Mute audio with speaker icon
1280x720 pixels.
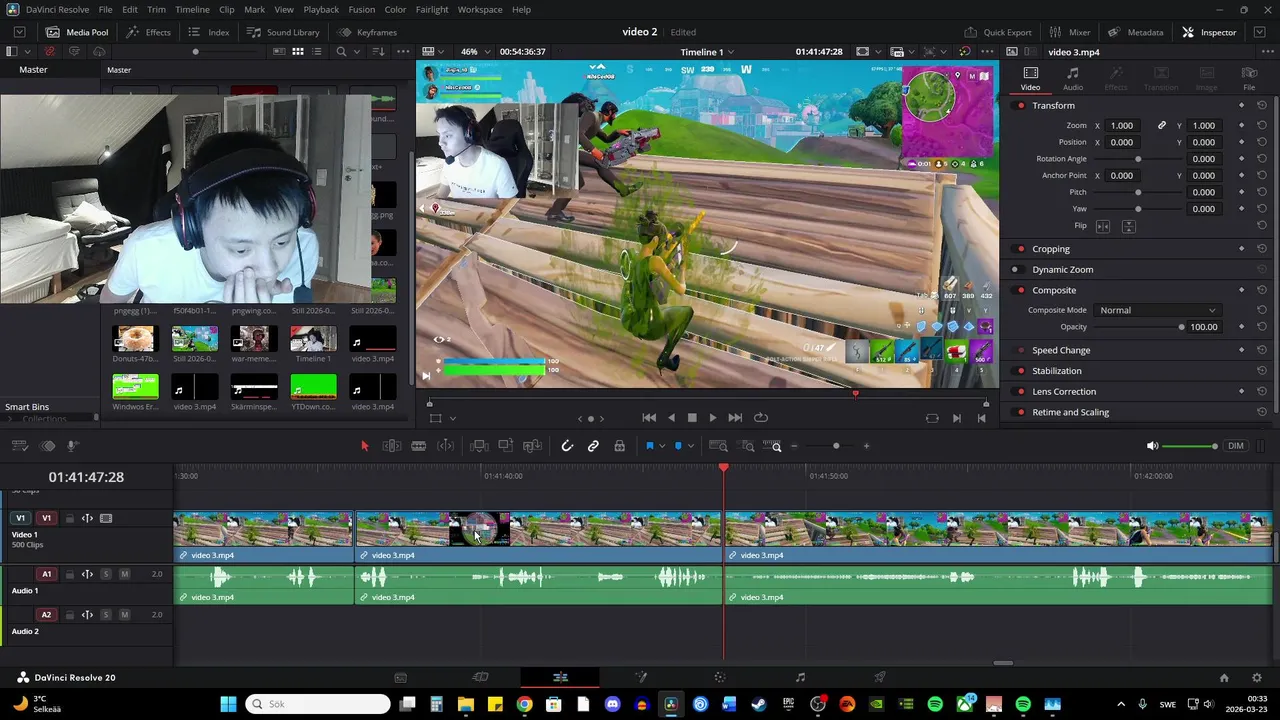coord(1152,446)
